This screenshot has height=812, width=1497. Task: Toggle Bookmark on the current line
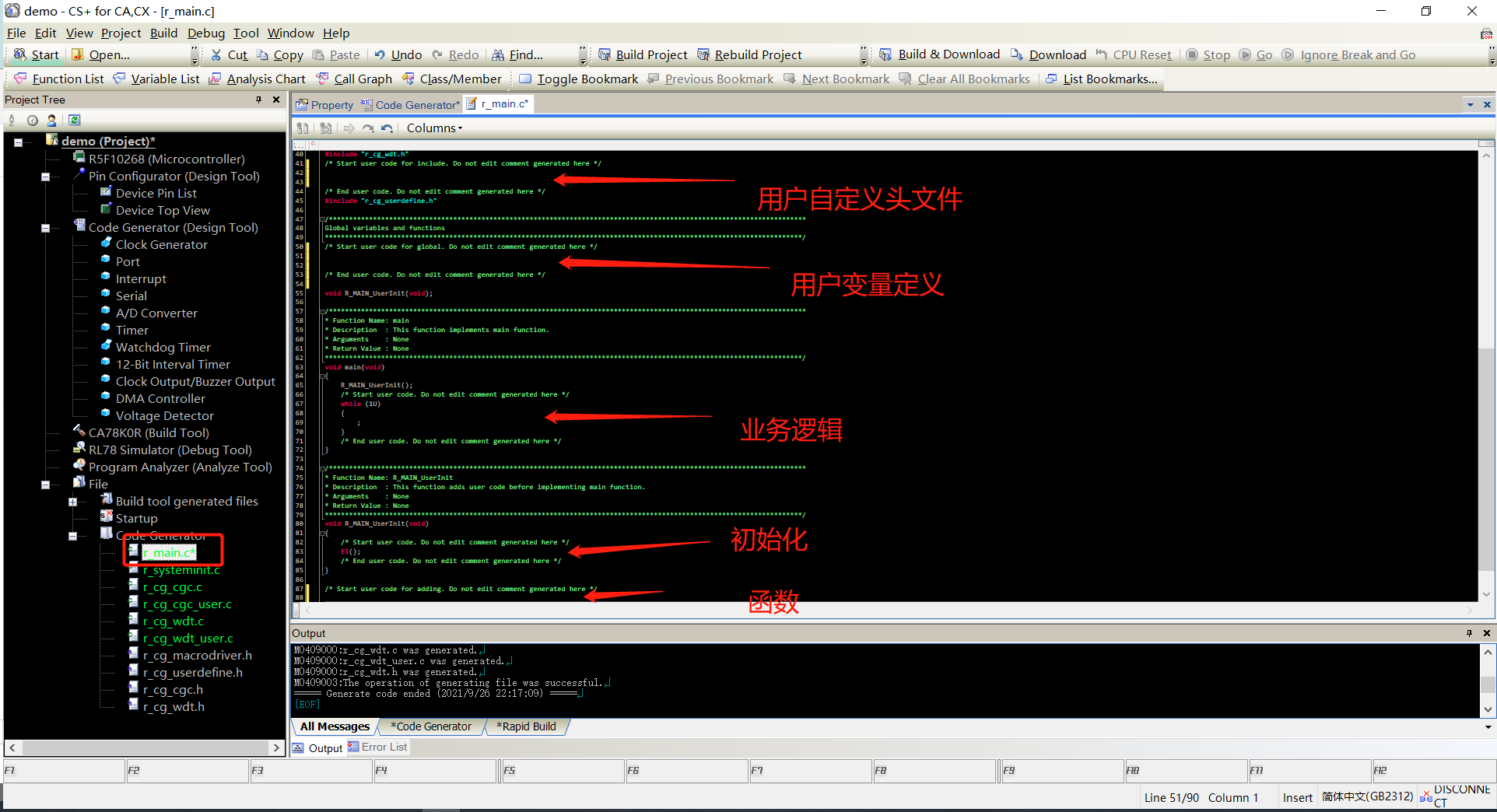(x=579, y=79)
